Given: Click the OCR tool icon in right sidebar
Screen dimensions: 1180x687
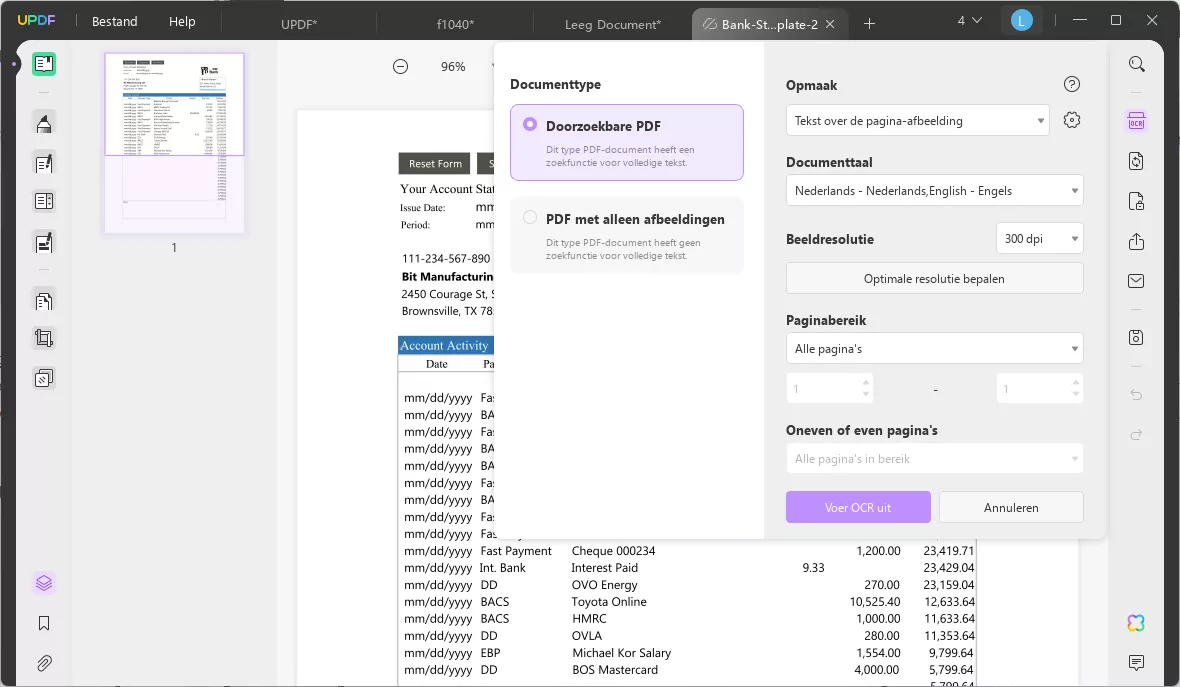Looking at the screenshot, I should pos(1136,121).
